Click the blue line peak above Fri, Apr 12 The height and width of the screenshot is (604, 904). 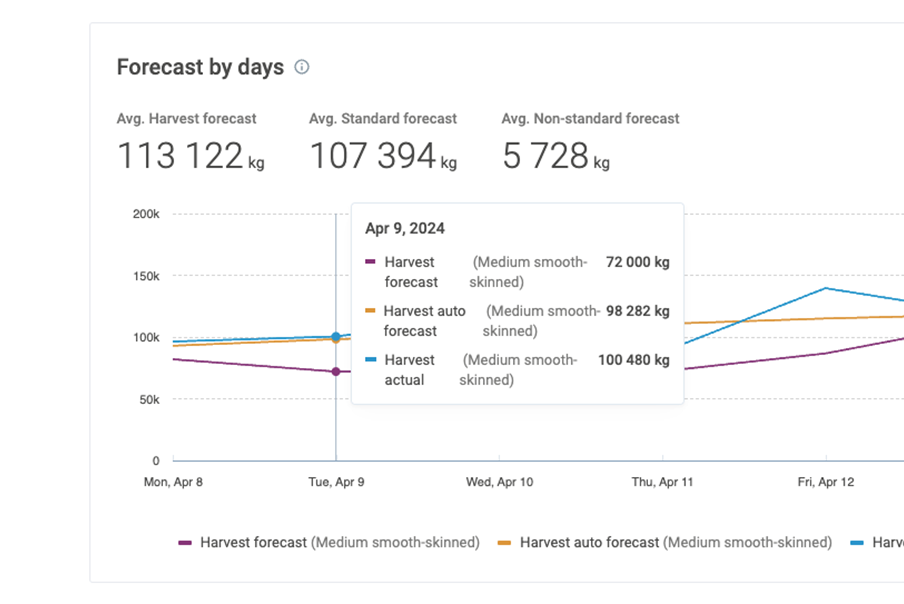(826, 288)
